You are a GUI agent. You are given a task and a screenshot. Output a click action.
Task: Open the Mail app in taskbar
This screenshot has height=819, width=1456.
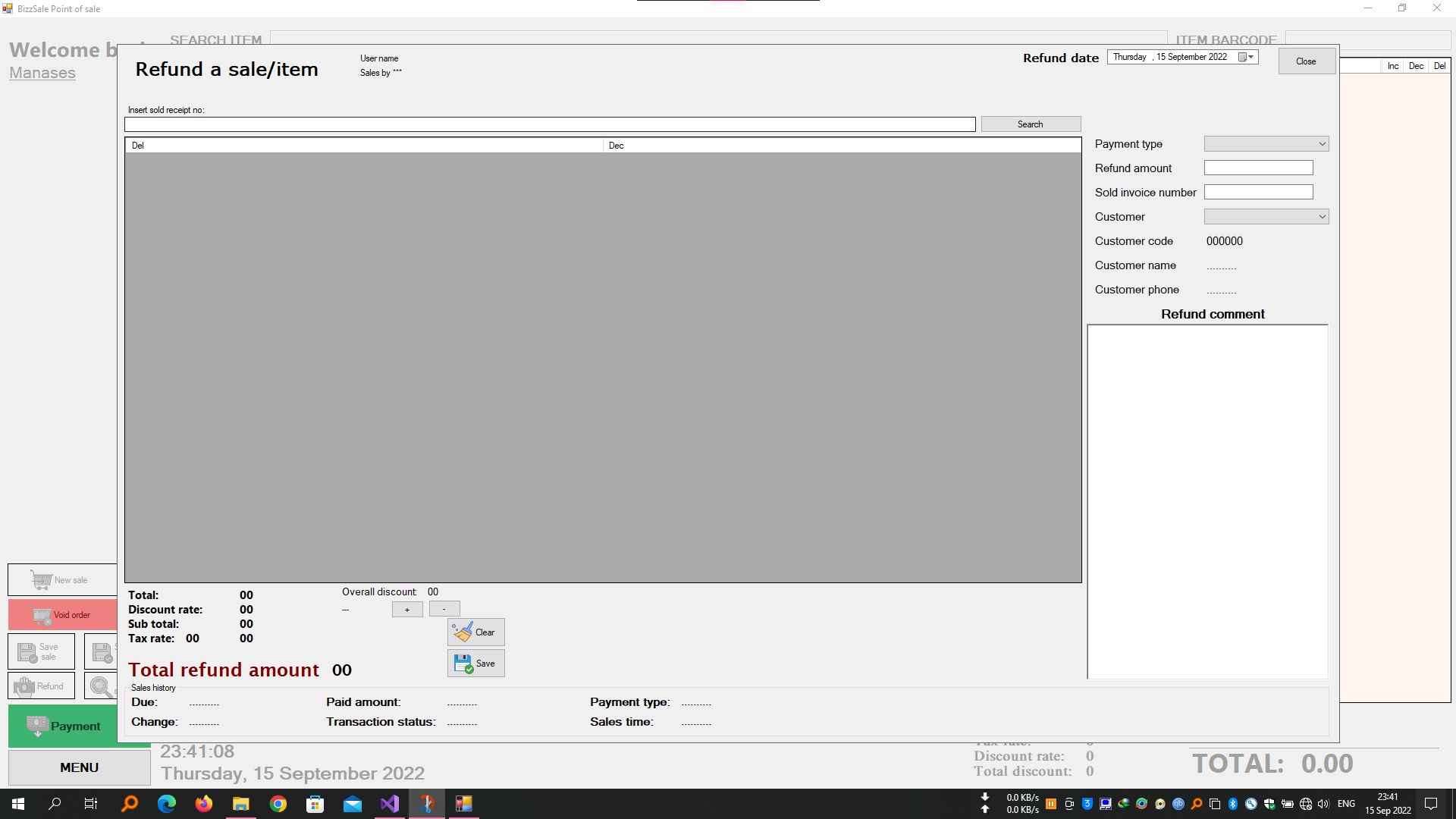(353, 804)
